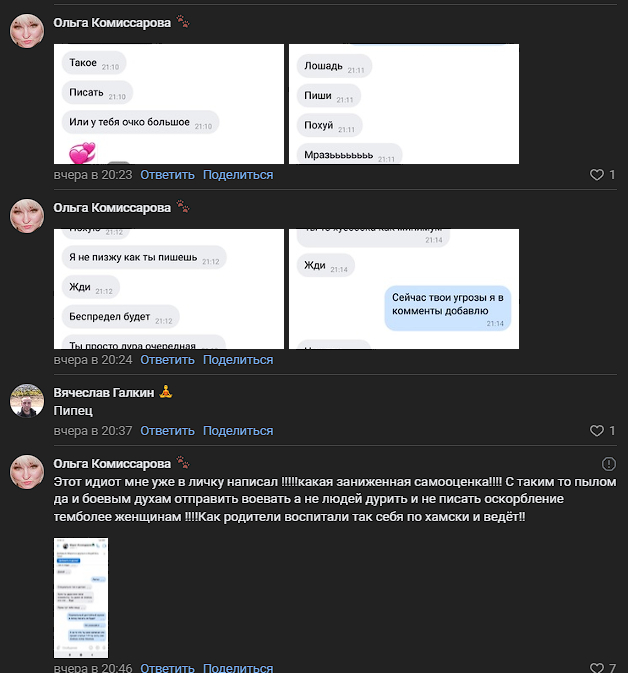This screenshot has height=673, width=628.
Task: Click Ольга's avatar on the last comment
Action: [27, 472]
